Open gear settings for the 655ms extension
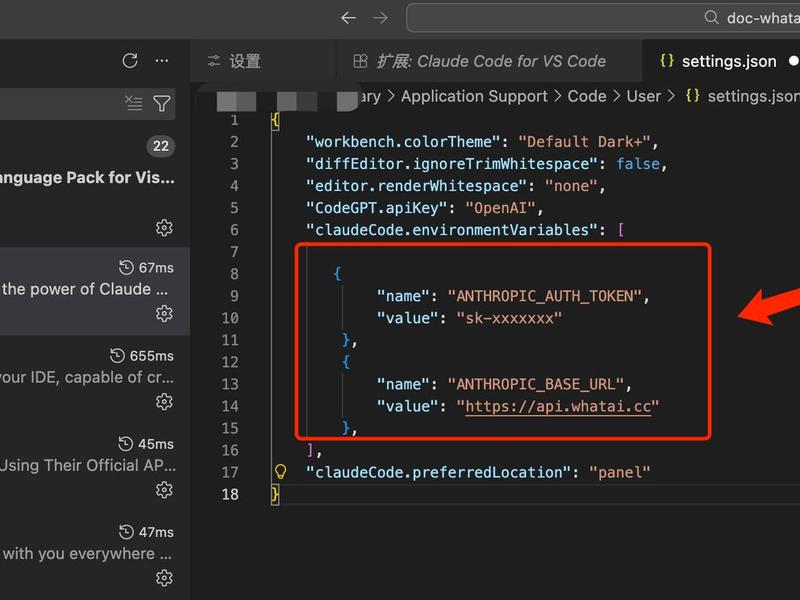800x600 pixels. [x=164, y=402]
